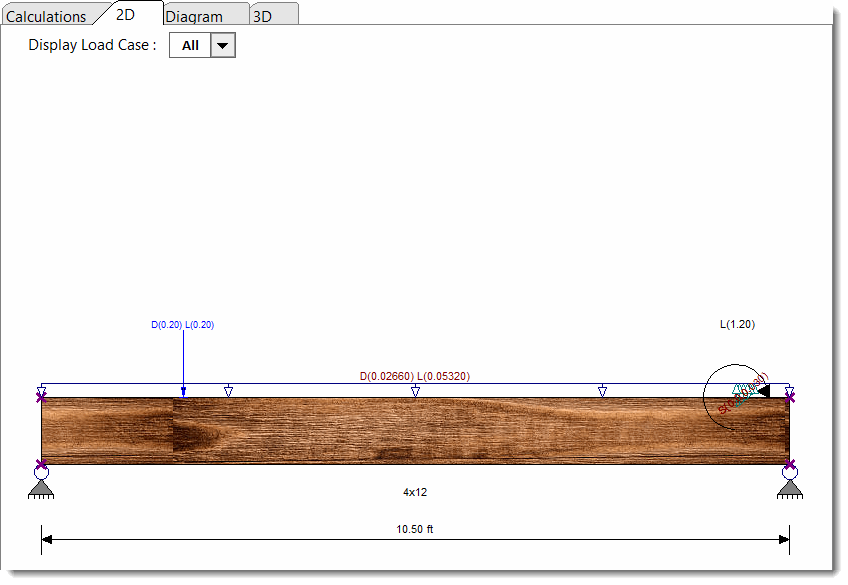Screen dimensions: 848x585
Task: Click the 10.50 ft dimension line
Action: (414, 539)
